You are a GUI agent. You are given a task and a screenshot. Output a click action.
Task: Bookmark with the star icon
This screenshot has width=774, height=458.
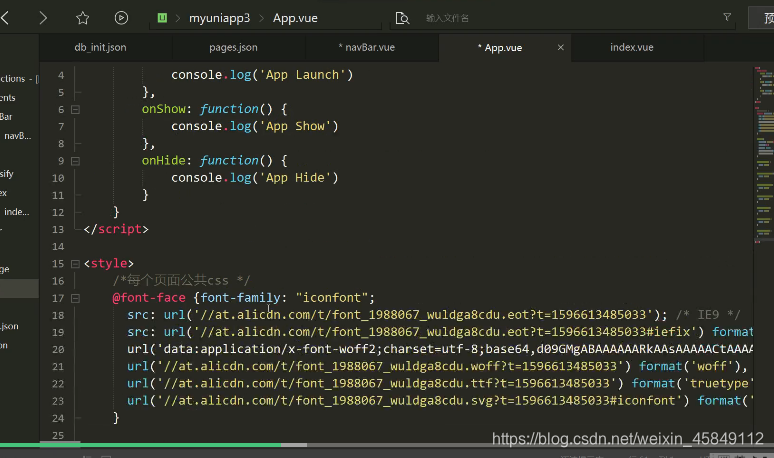pos(82,18)
